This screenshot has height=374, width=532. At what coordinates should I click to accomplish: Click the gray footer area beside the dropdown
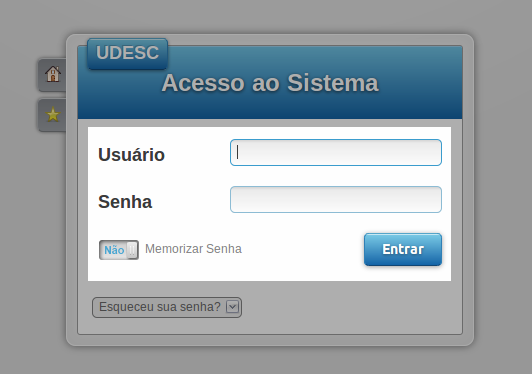pos(351,307)
